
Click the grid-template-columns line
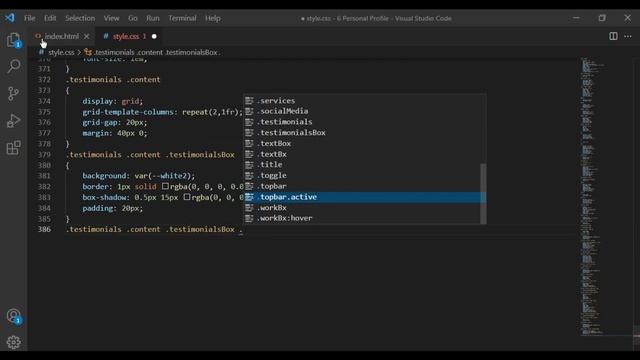(162, 112)
